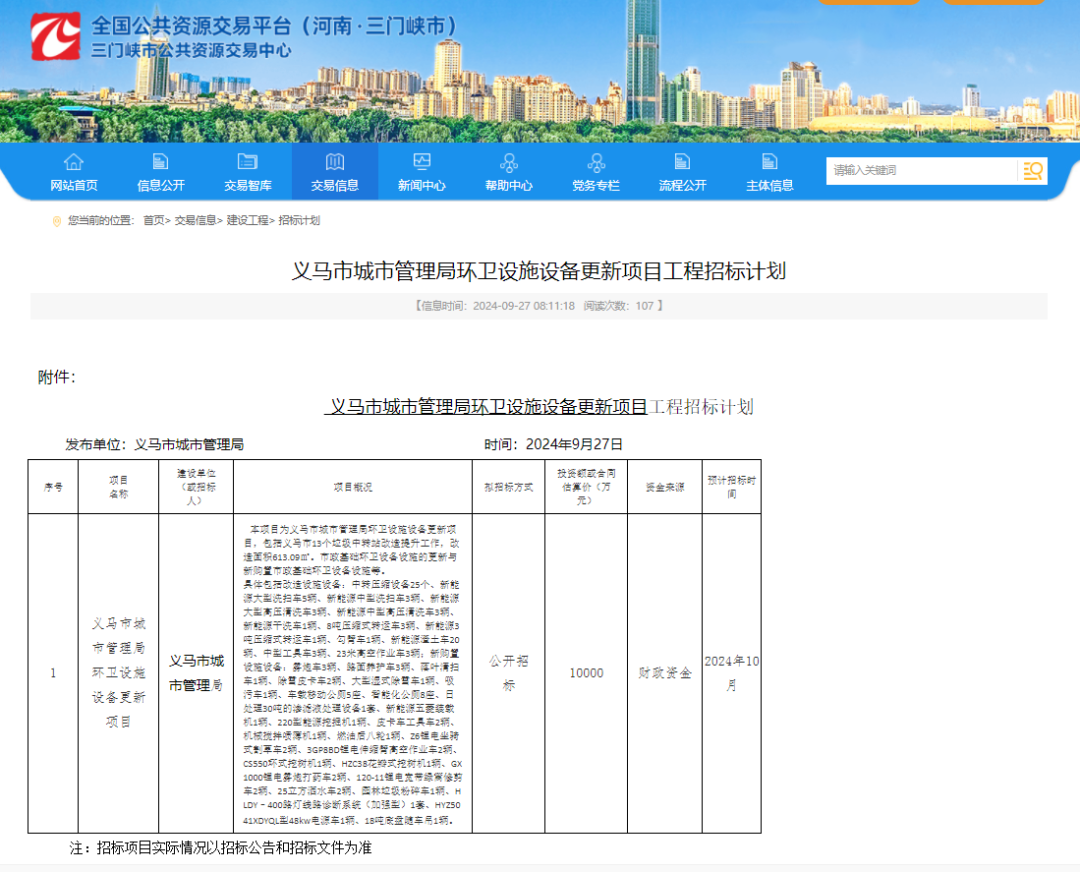Click the document icon above 主体信息
Viewport: 1080px width, 872px height.
tap(769, 162)
